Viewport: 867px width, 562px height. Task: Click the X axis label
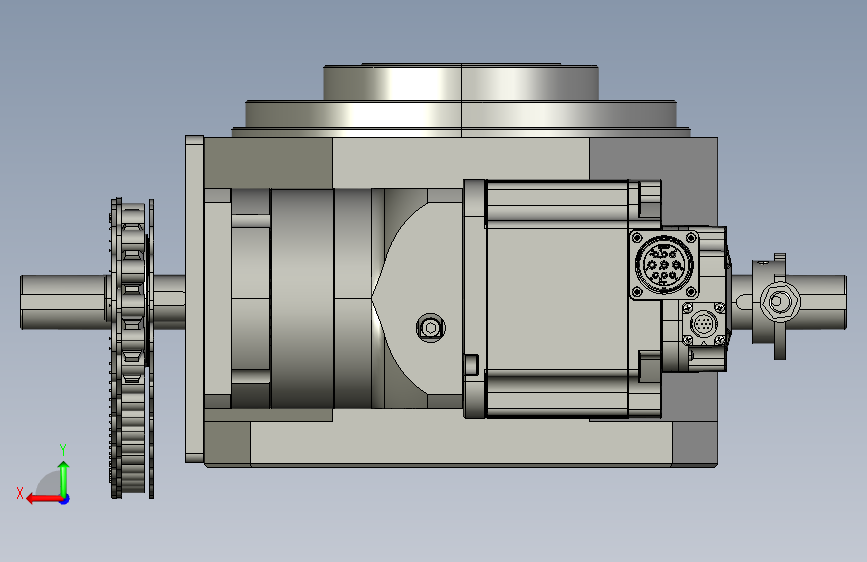pos(20,493)
